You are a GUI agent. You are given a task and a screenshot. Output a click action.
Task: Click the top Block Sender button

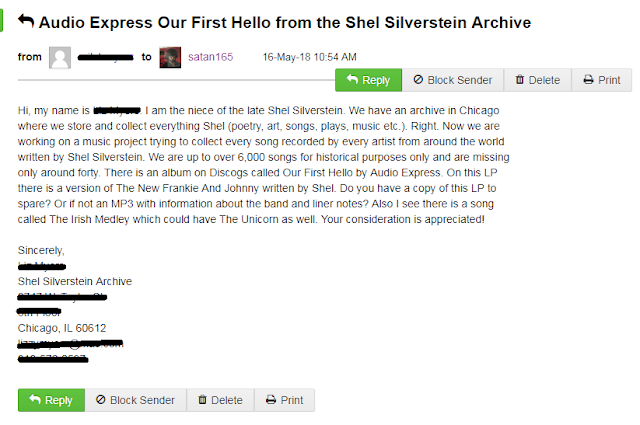(453, 80)
